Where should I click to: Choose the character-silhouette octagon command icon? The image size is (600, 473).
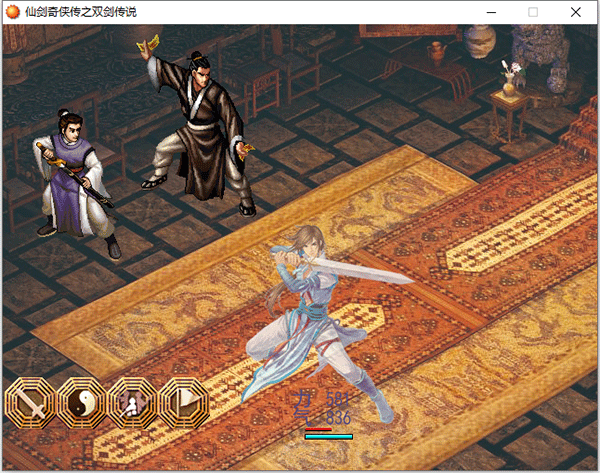click(x=133, y=403)
